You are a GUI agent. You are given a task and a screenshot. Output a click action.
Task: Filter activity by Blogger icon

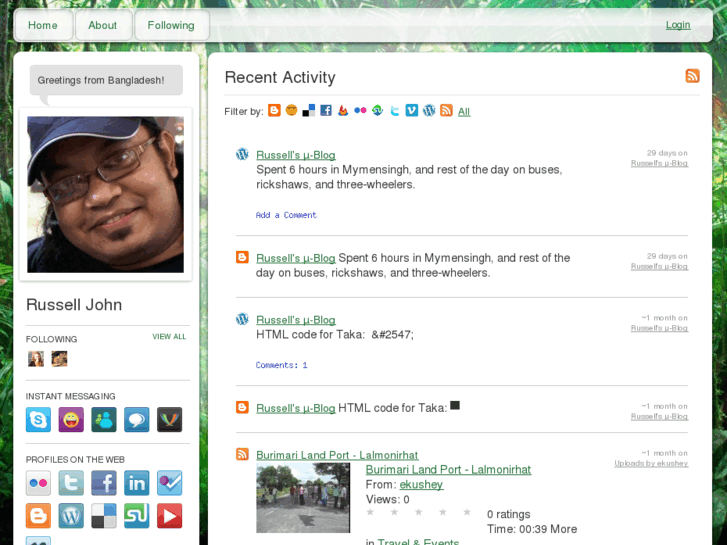[x=274, y=111]
